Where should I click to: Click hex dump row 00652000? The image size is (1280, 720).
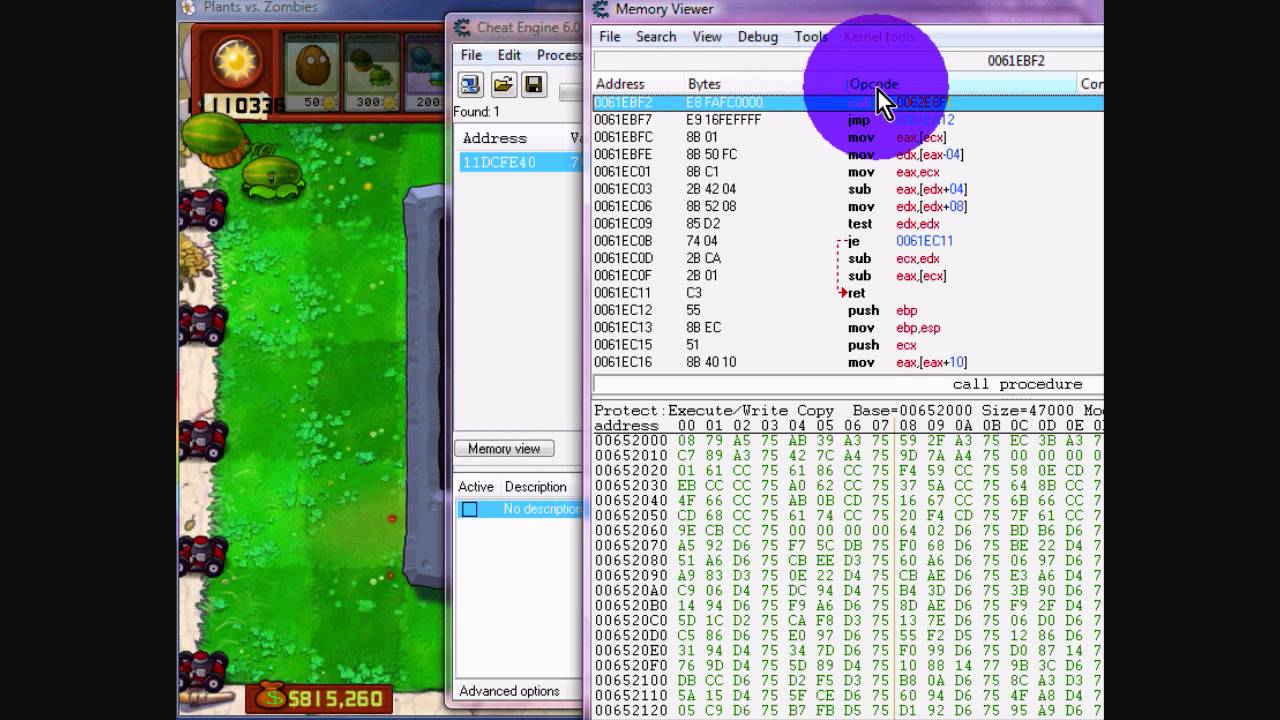click(x=848, y=440)
